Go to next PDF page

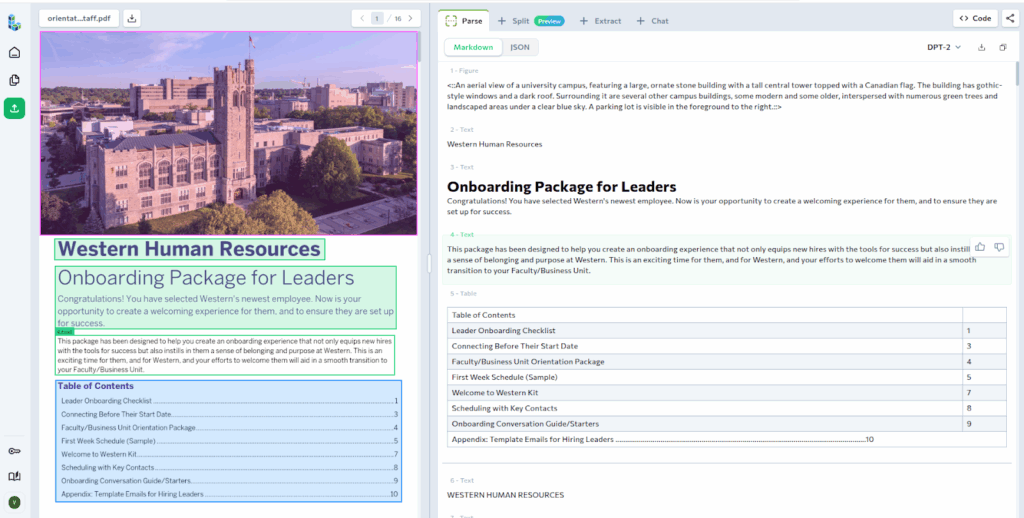pyautogui.click(x=410, y=18)
